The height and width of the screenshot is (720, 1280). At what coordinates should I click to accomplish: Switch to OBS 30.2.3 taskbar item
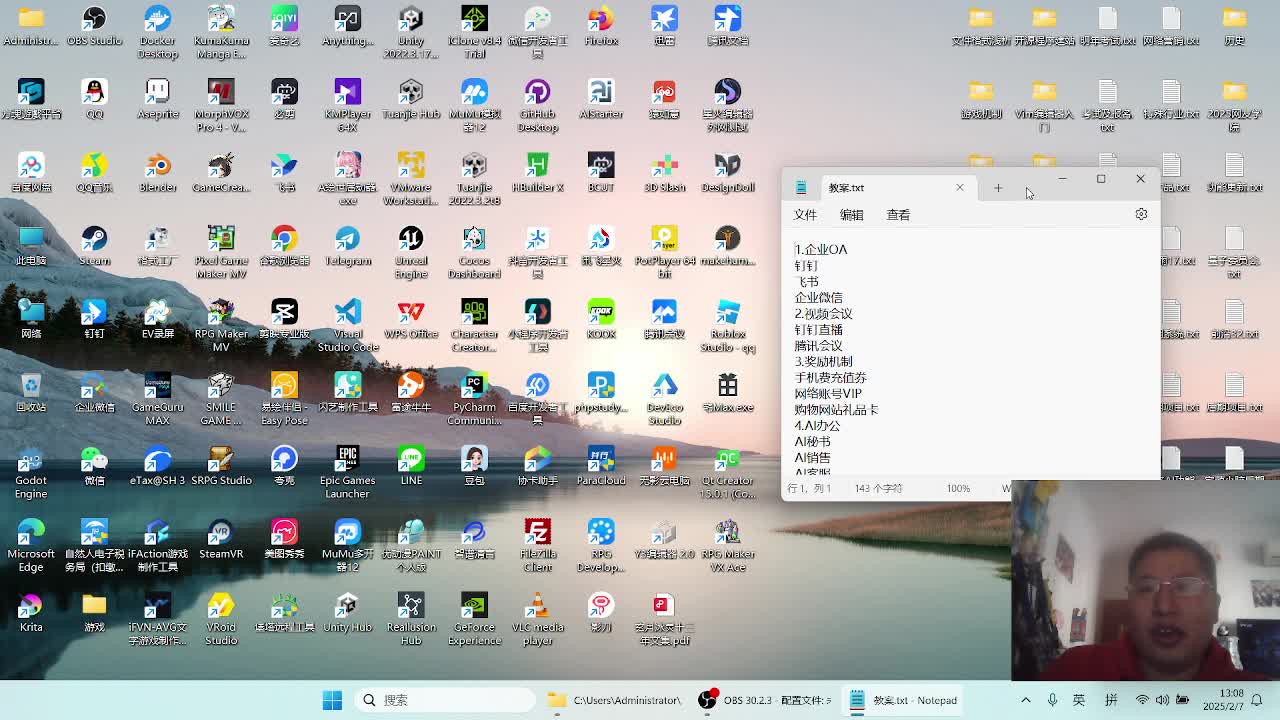click(766, 700)
